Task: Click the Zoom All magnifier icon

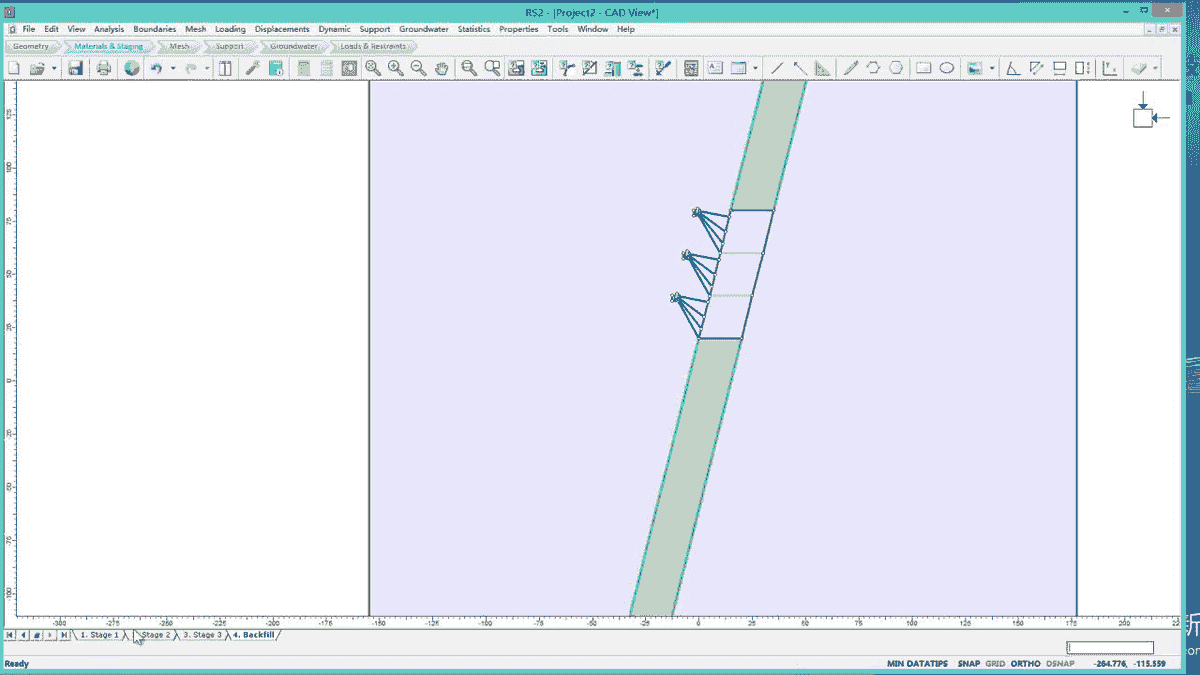Action: 372,68
